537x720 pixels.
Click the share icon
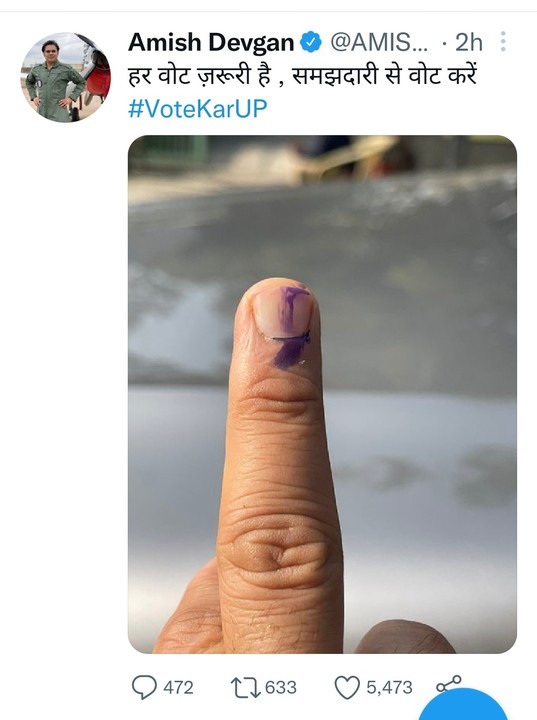(x=448, y=684)
